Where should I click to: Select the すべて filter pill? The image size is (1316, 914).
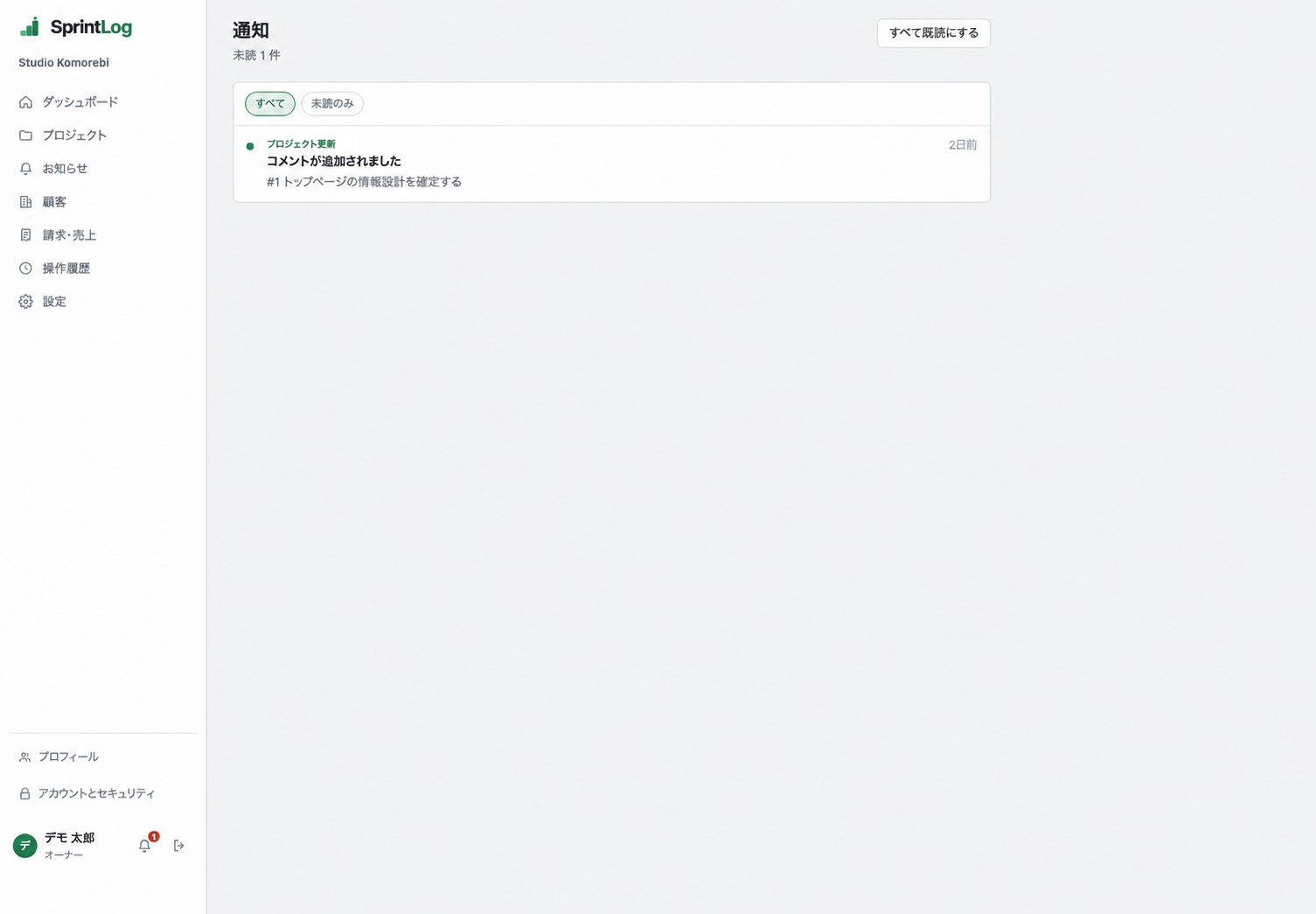[x=270, y=103]
